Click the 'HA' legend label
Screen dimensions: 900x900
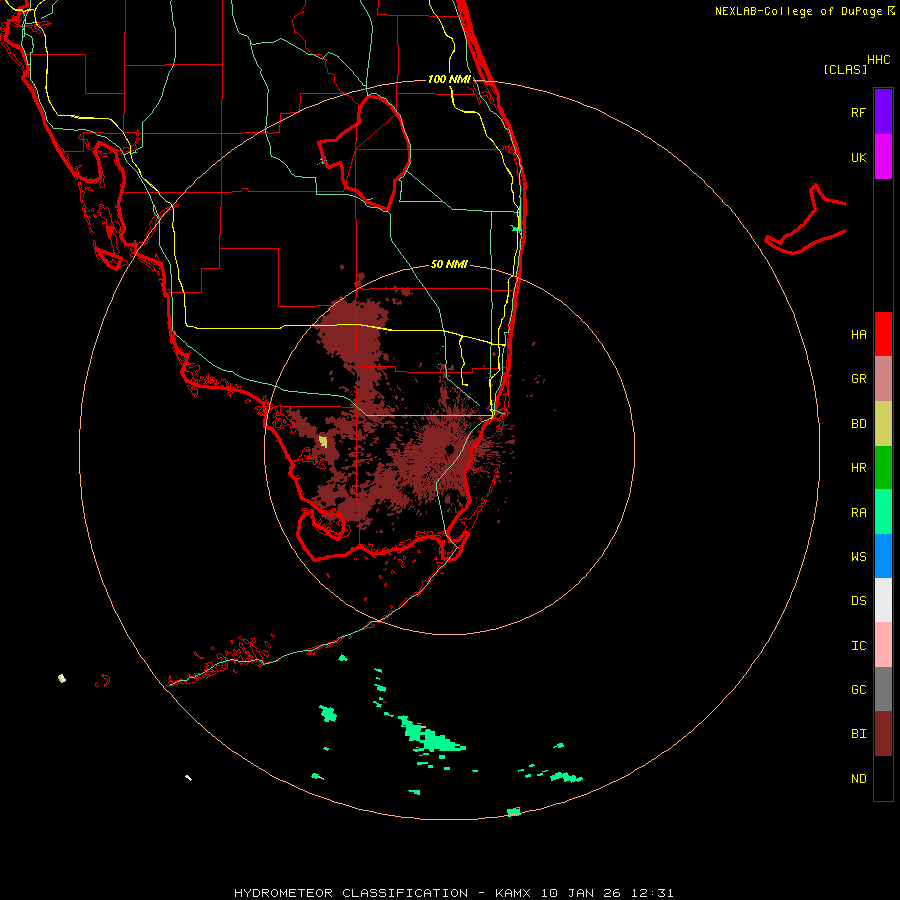pos(858,335)
